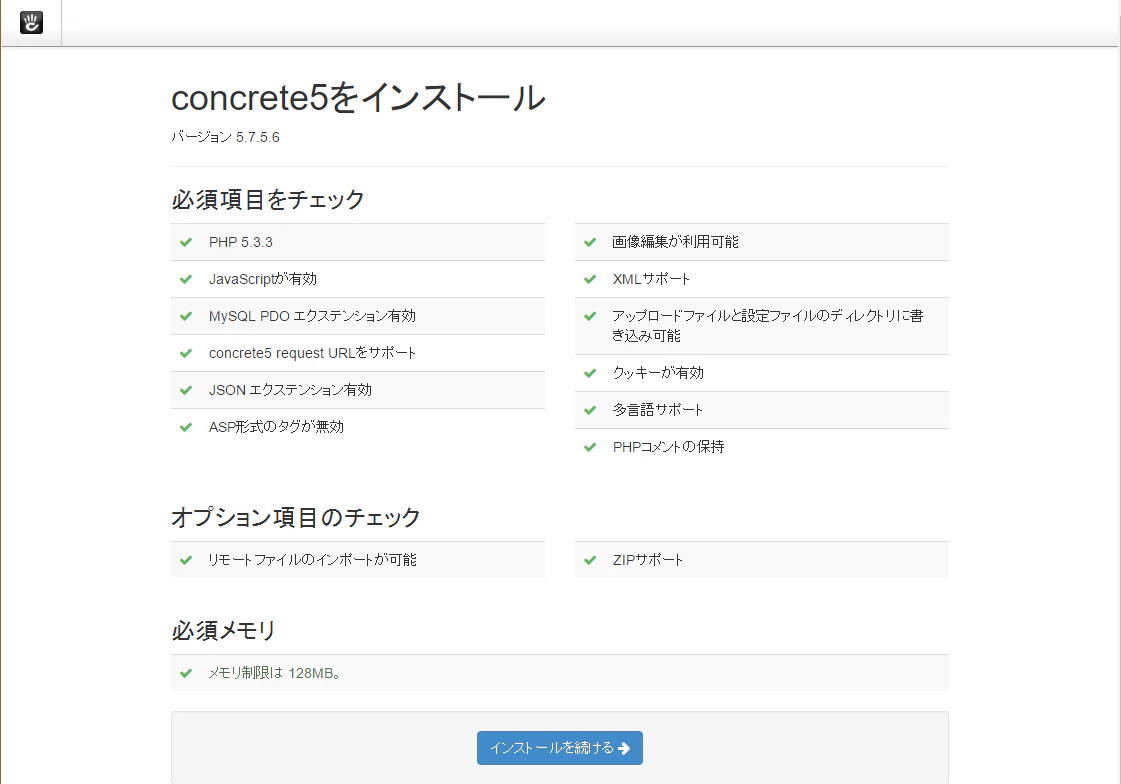This screenshot has height=784, width=1121.
Task: Click the check icon beside メモリ制限は 128MB
Action: coord(186,673)
